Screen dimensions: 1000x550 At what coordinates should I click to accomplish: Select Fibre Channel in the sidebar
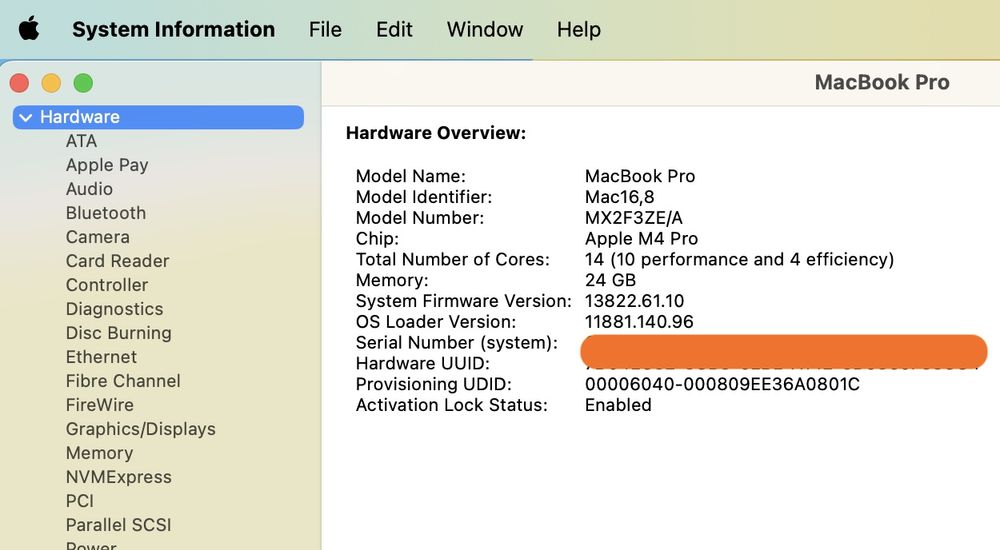coord(123,381)
